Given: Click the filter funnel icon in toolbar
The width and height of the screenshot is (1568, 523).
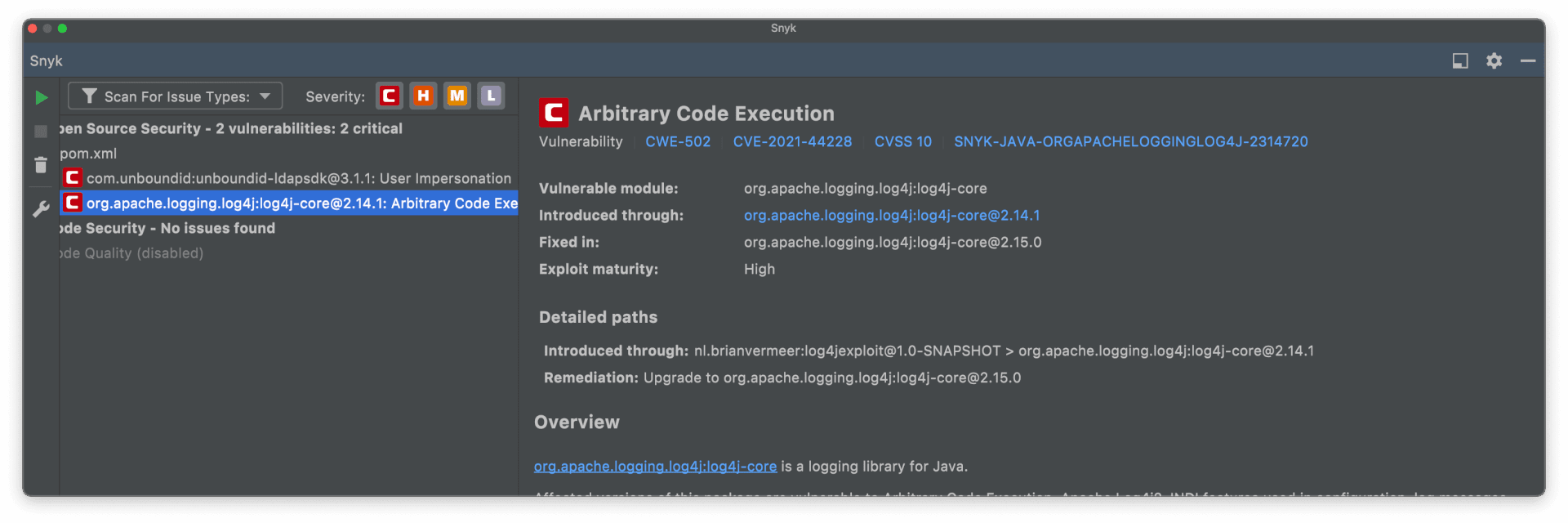Looking at the screenshot, I should click(x=89, y=96).
